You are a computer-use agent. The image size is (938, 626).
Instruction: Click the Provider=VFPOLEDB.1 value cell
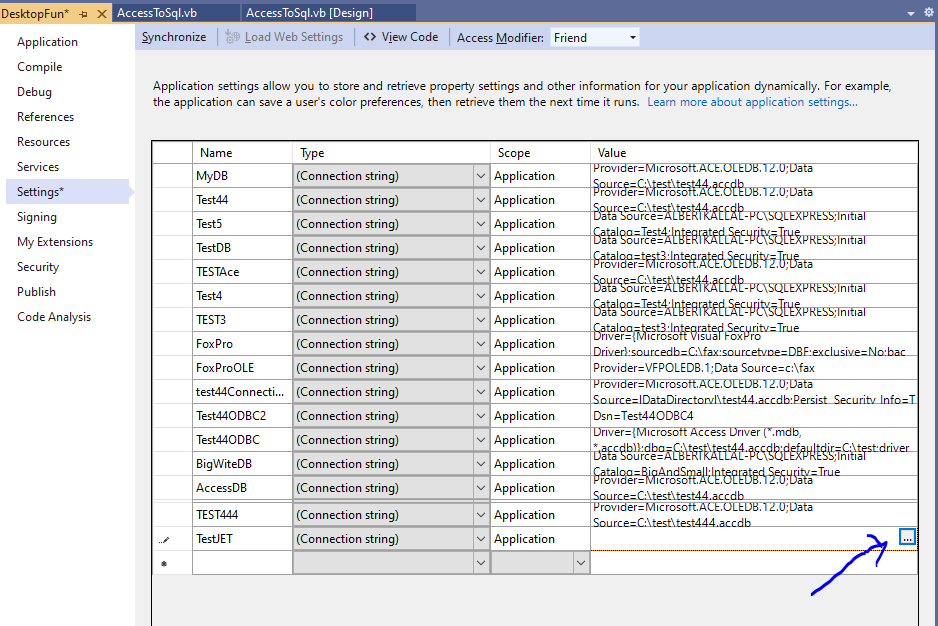[x=754, y=368]
